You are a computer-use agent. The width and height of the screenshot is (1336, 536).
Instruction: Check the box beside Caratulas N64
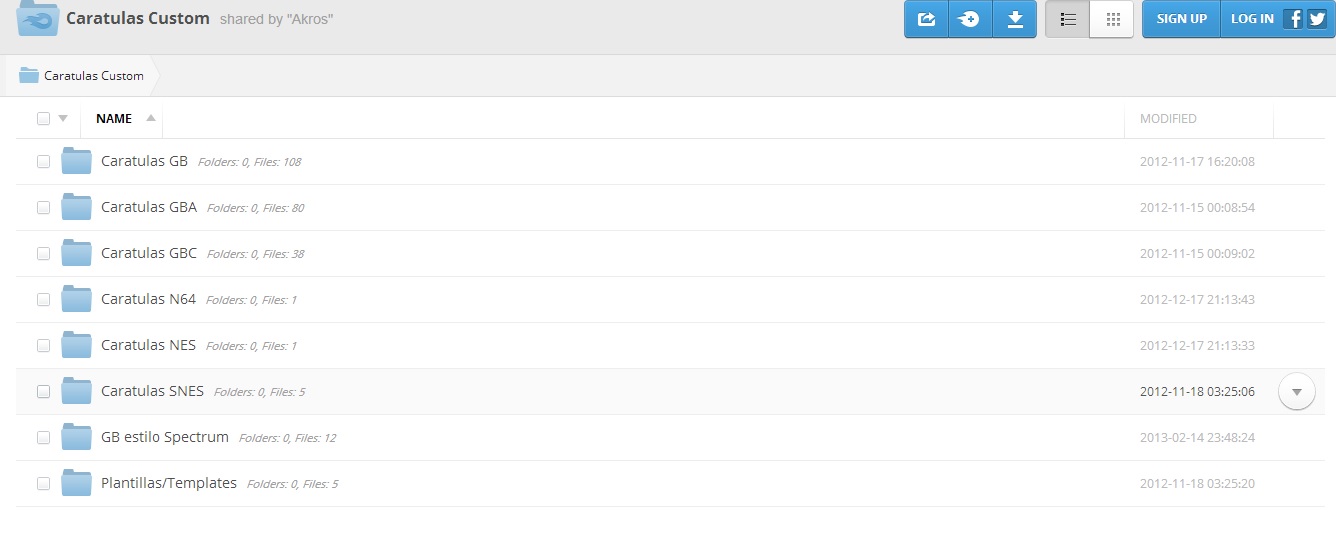[x=43, y=299]
